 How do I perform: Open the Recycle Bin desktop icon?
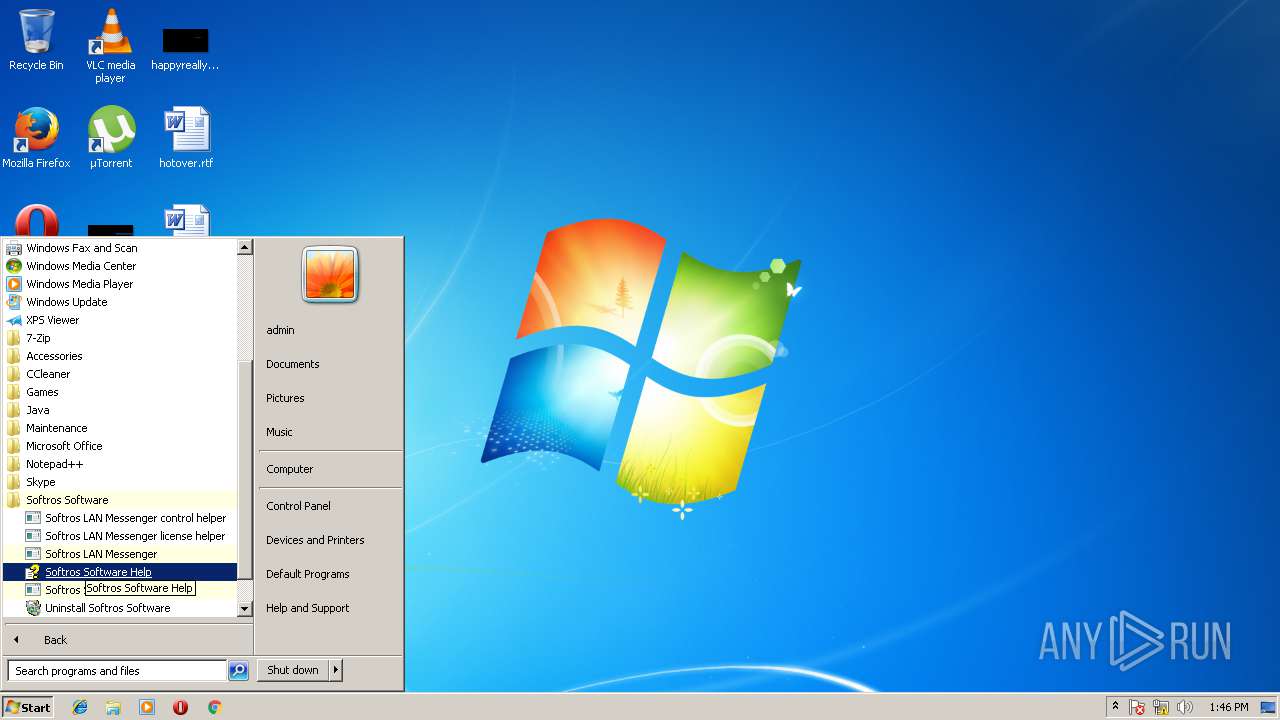pos(36,40)
